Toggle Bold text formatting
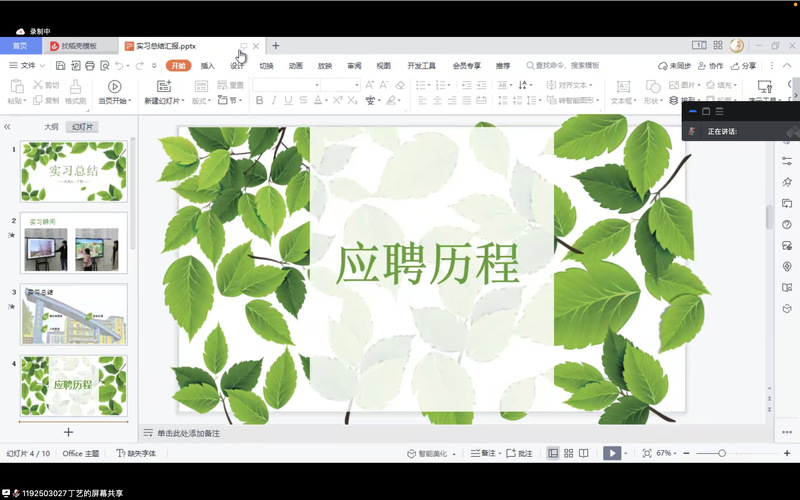 pyautogui.click(x=260, y=101)
